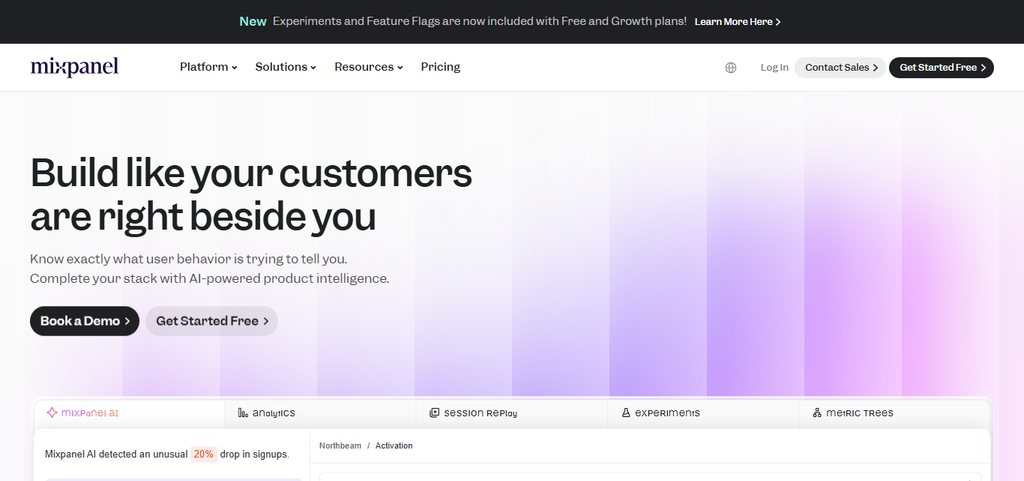Expand the Resources menu
Viewport: 1024px width, 481px height.
pyautogui.click(x=368, y=67)
